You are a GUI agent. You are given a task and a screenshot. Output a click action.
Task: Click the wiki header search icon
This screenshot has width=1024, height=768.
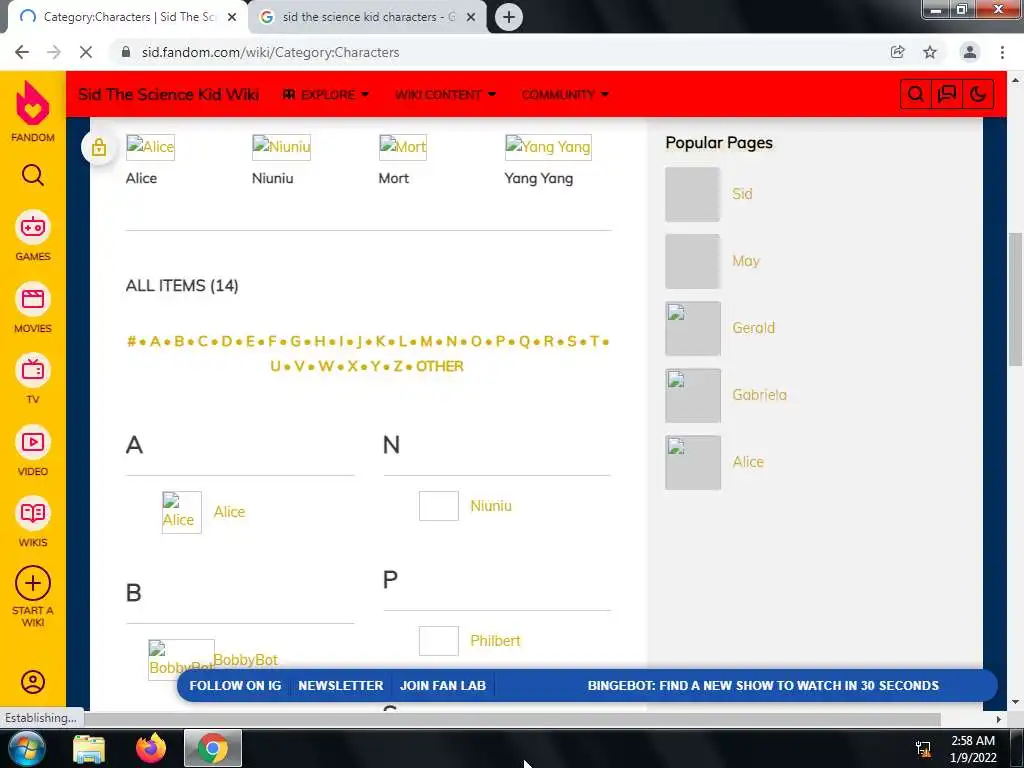916,94
